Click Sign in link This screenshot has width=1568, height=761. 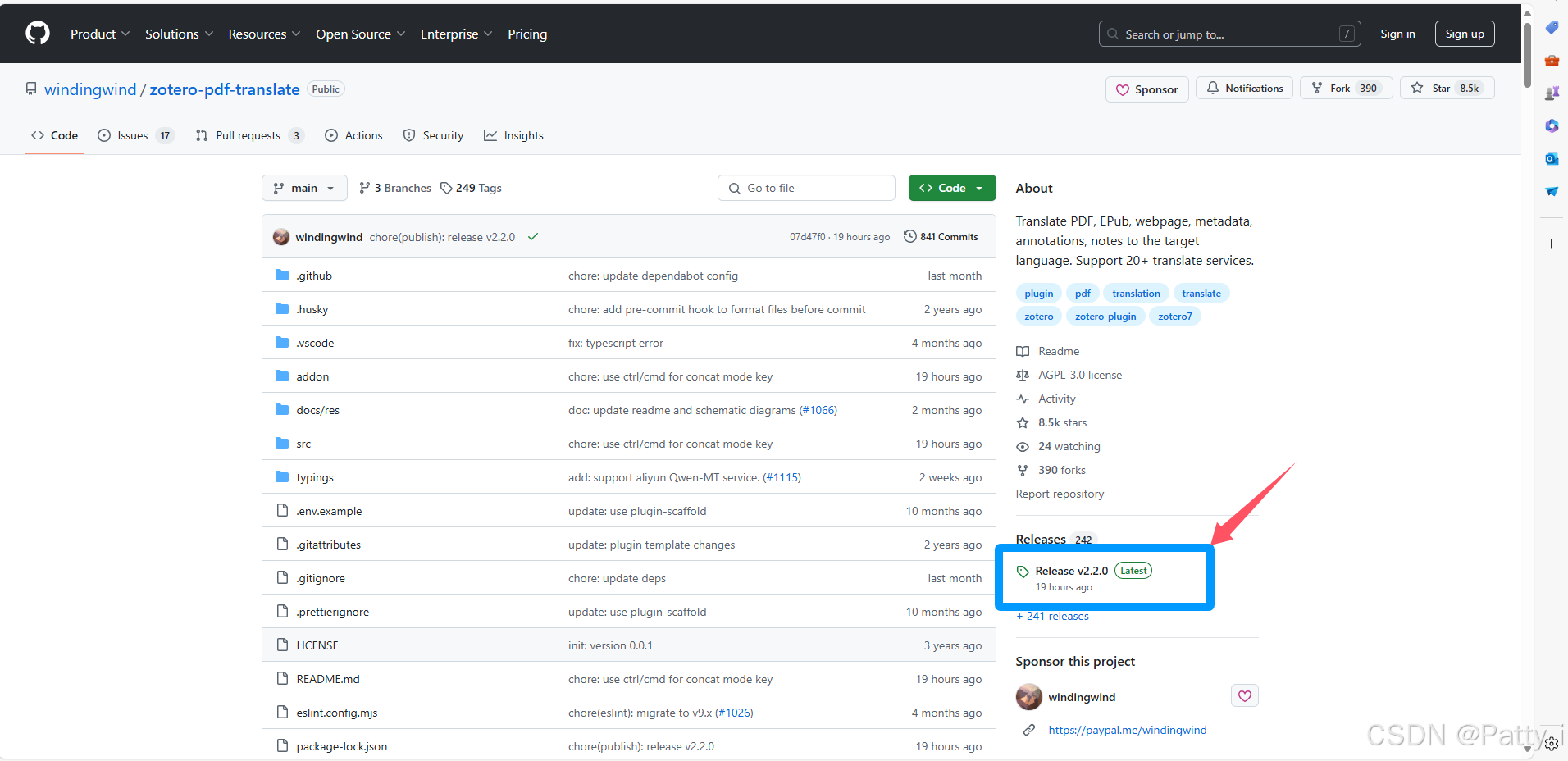tap(1397, 34)
